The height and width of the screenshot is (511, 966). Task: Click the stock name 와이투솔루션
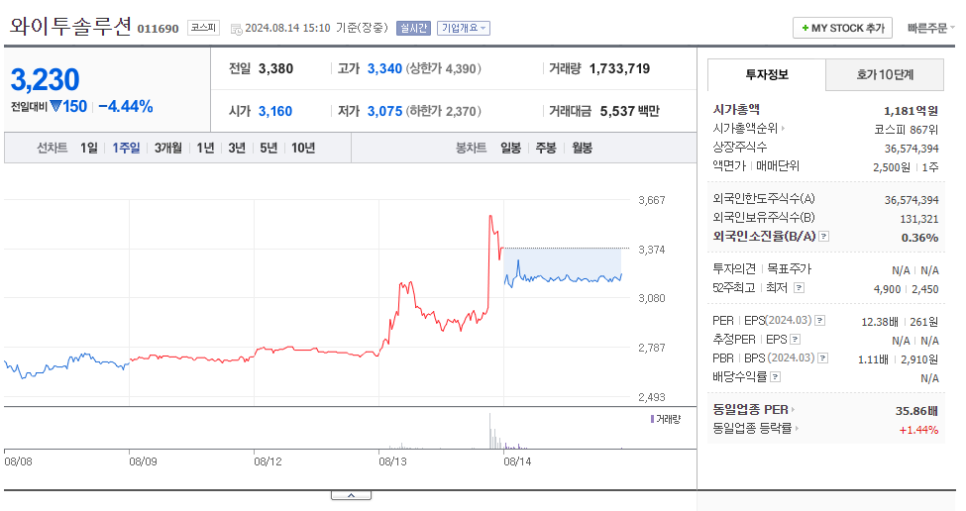pyautogui.click(x=71, y=26)
